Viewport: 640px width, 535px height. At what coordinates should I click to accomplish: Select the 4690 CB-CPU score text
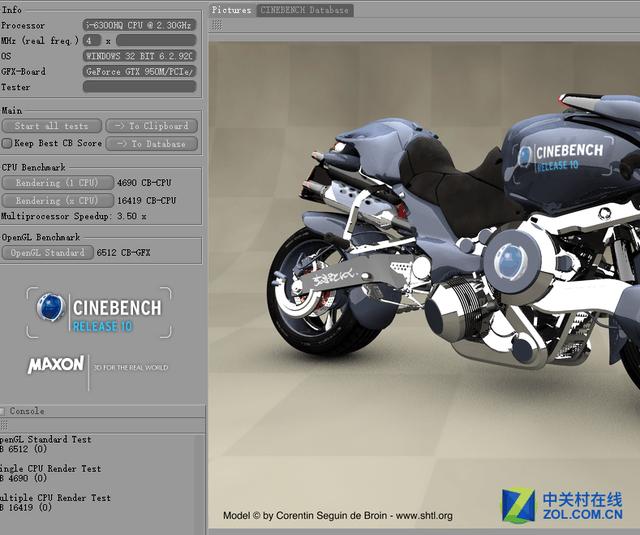click(144, 183)
